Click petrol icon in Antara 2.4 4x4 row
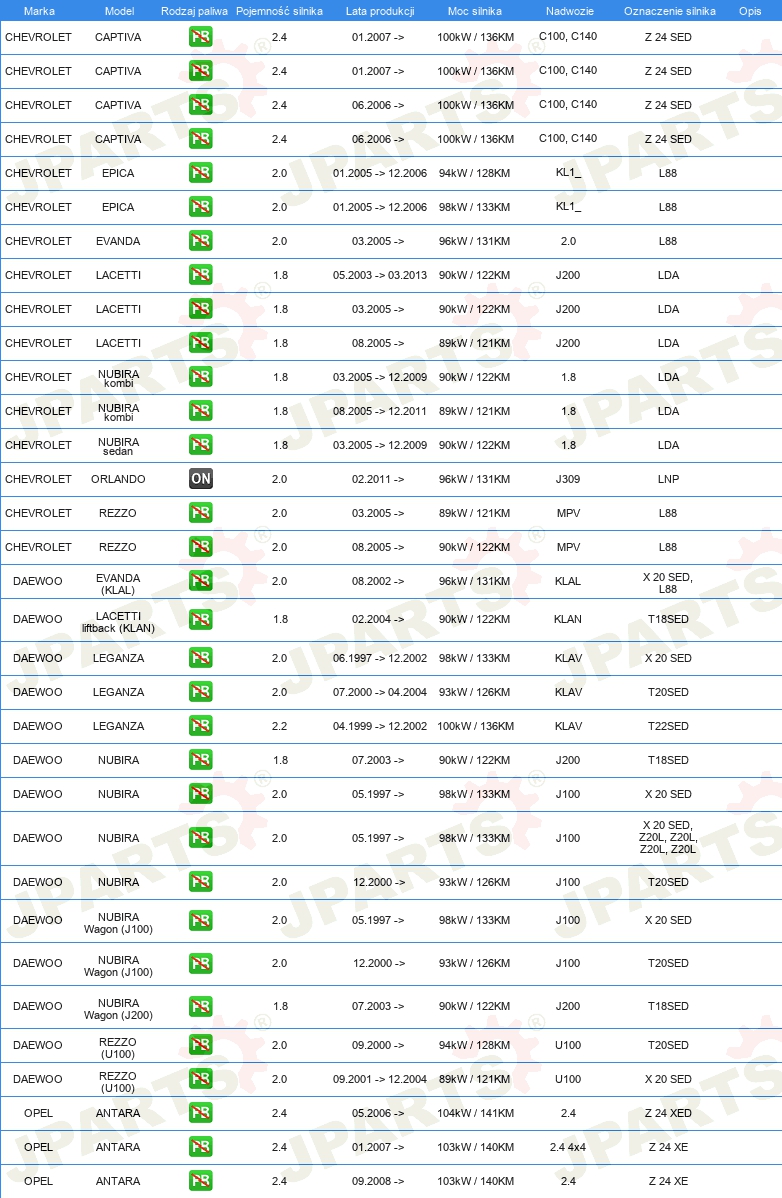This screenshot has height=1198, width=782. pyautogui.click(x=201, y=1147)
